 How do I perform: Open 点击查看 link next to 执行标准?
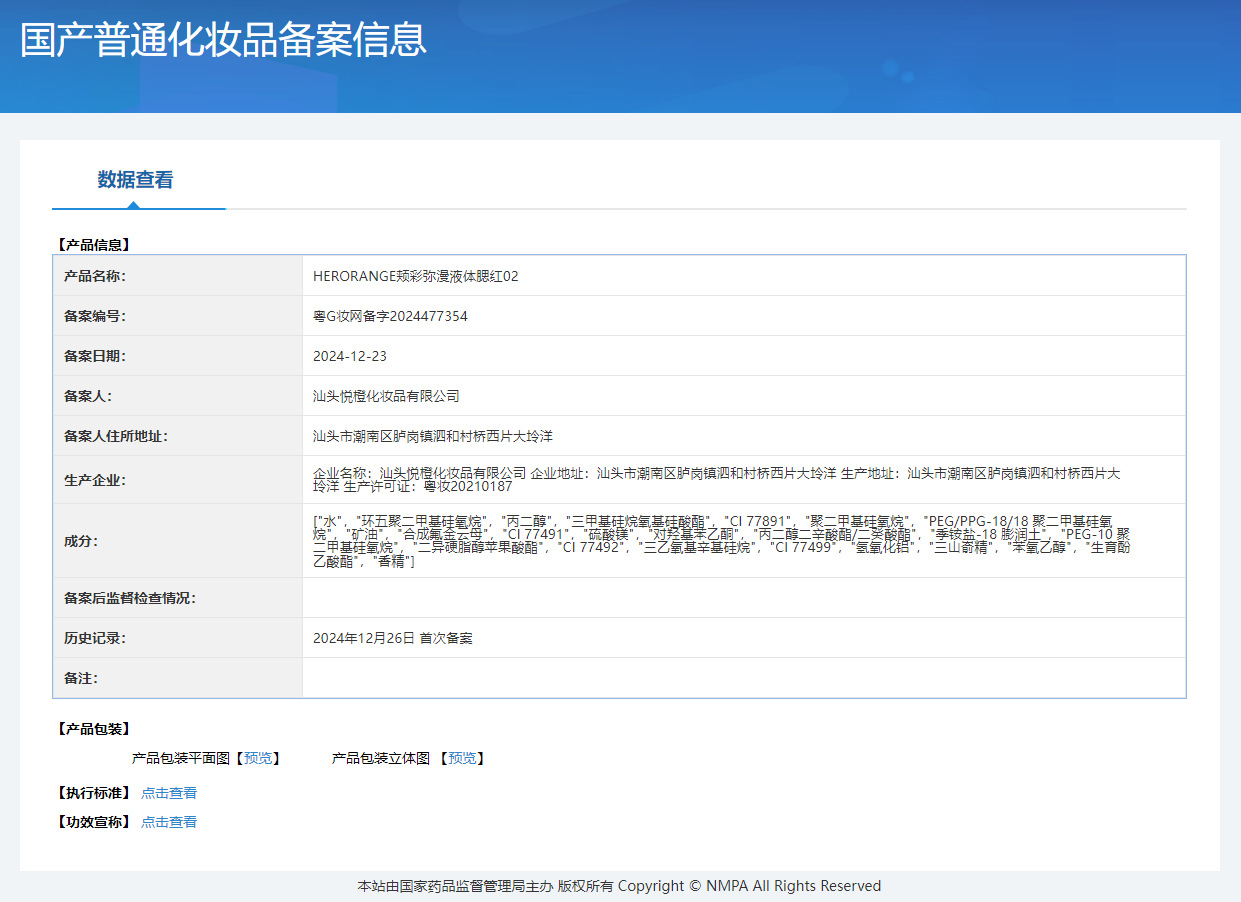pyautogui.click(x=169, y=793)
